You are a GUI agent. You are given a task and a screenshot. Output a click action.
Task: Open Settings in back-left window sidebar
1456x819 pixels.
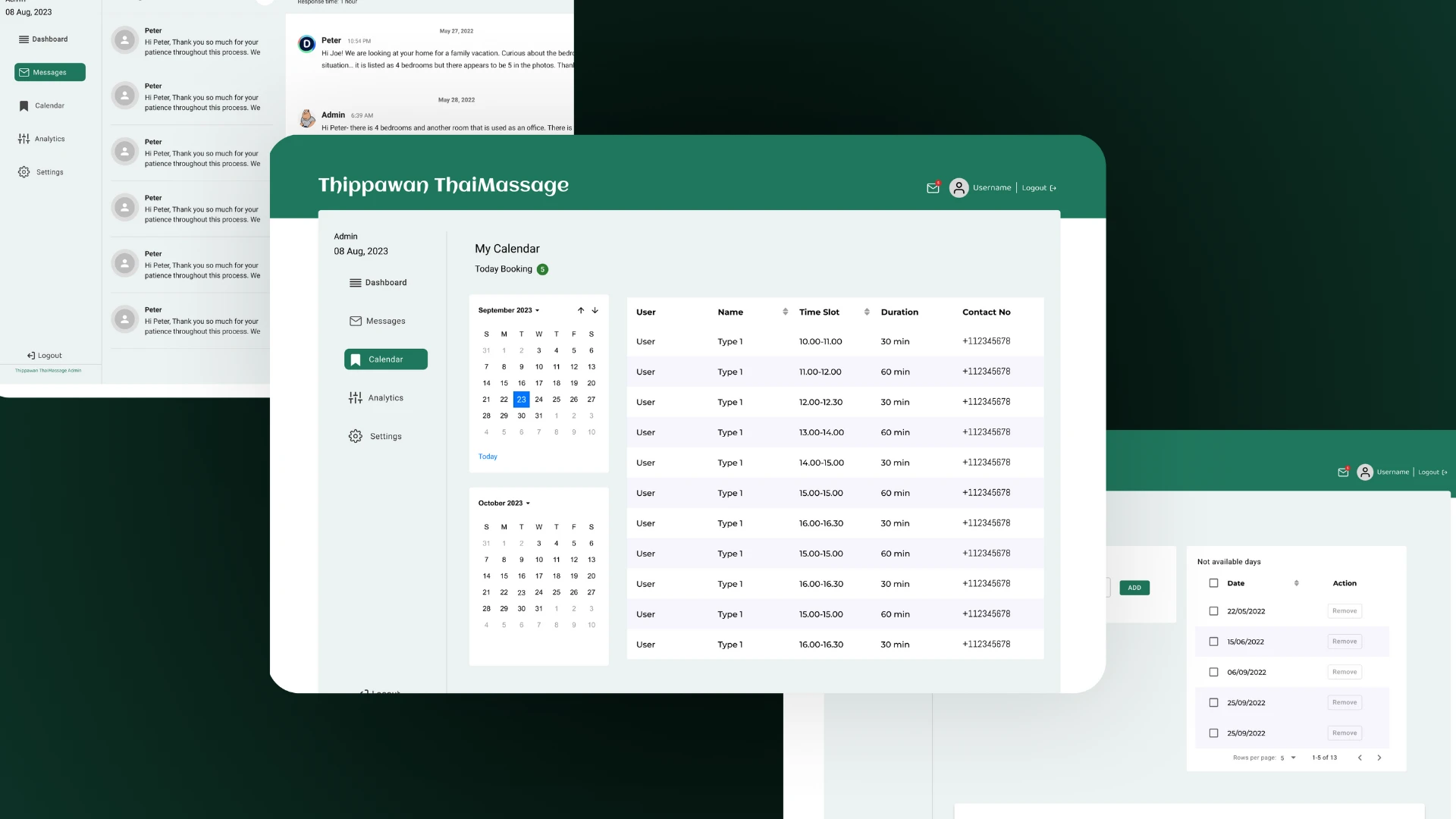(41, 172)
